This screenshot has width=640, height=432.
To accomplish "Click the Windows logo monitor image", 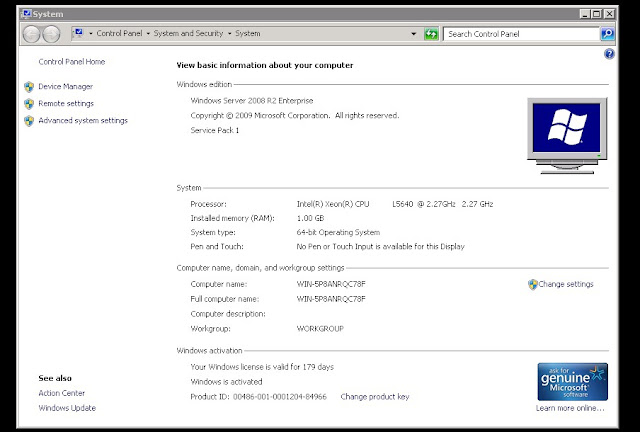I will (567, 136).
